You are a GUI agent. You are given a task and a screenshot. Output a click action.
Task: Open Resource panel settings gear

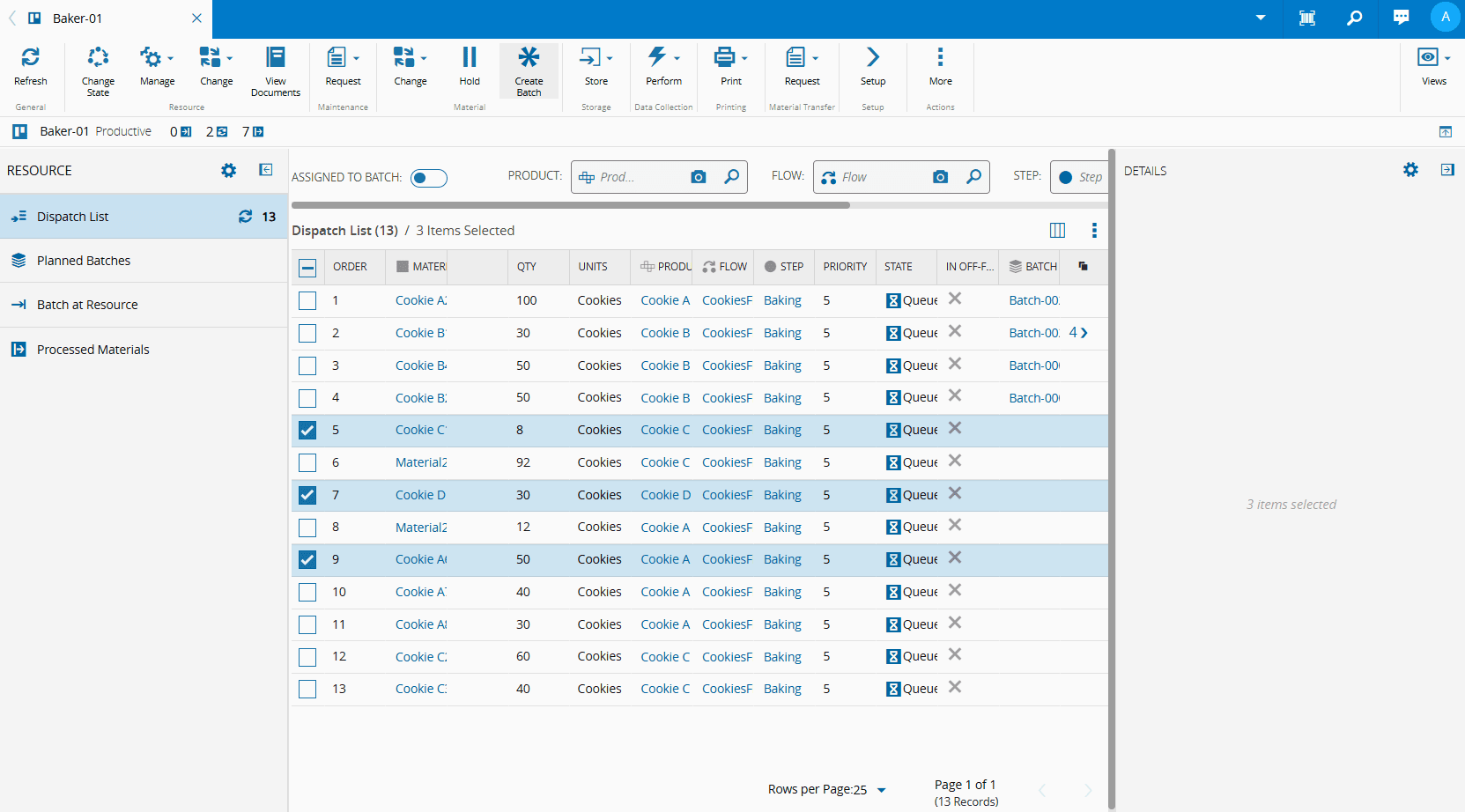click(229, 171)
